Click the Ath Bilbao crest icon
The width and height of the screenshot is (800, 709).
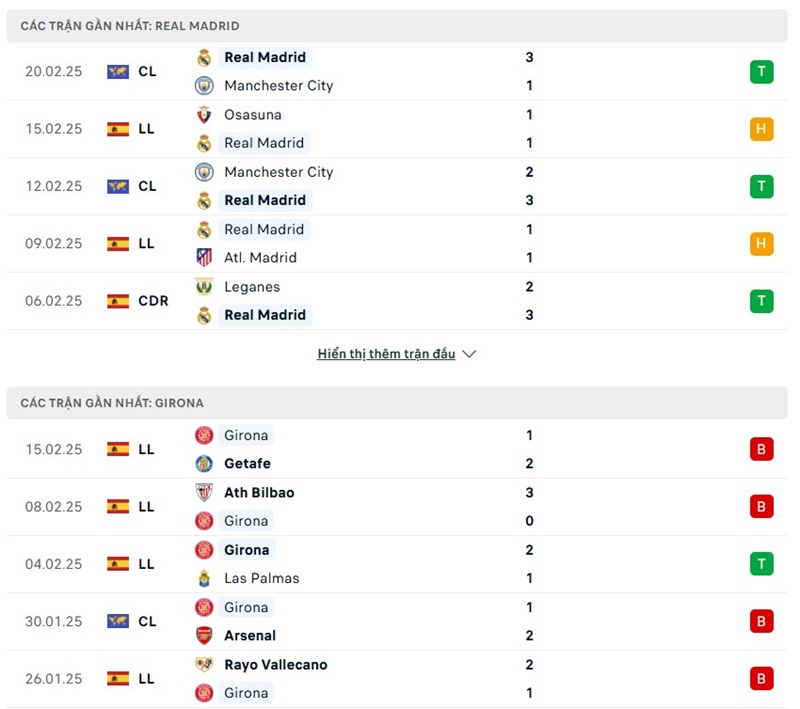204,492
